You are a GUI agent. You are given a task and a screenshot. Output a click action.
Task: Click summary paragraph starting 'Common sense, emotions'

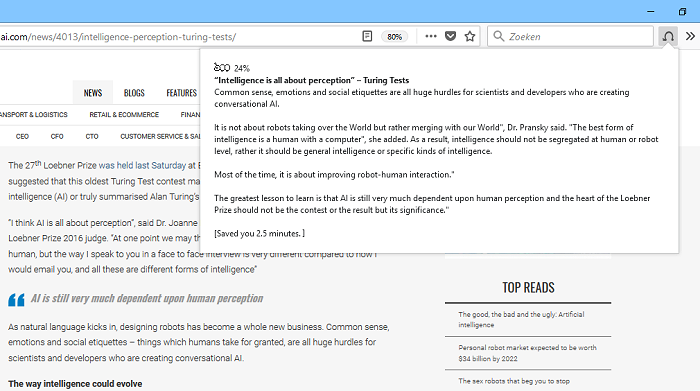pos(422,98)
